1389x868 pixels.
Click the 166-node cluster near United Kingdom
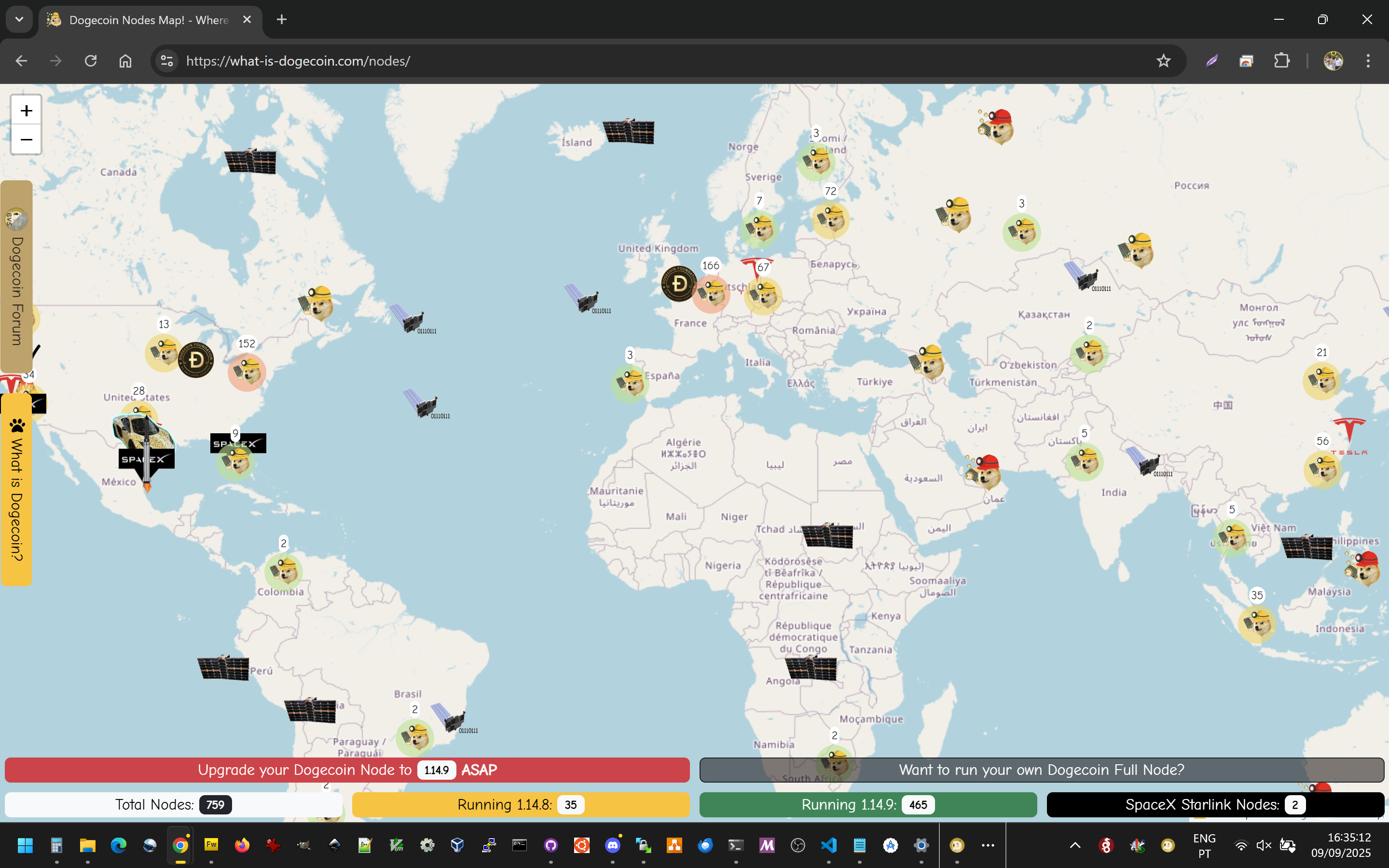(711, 294)
